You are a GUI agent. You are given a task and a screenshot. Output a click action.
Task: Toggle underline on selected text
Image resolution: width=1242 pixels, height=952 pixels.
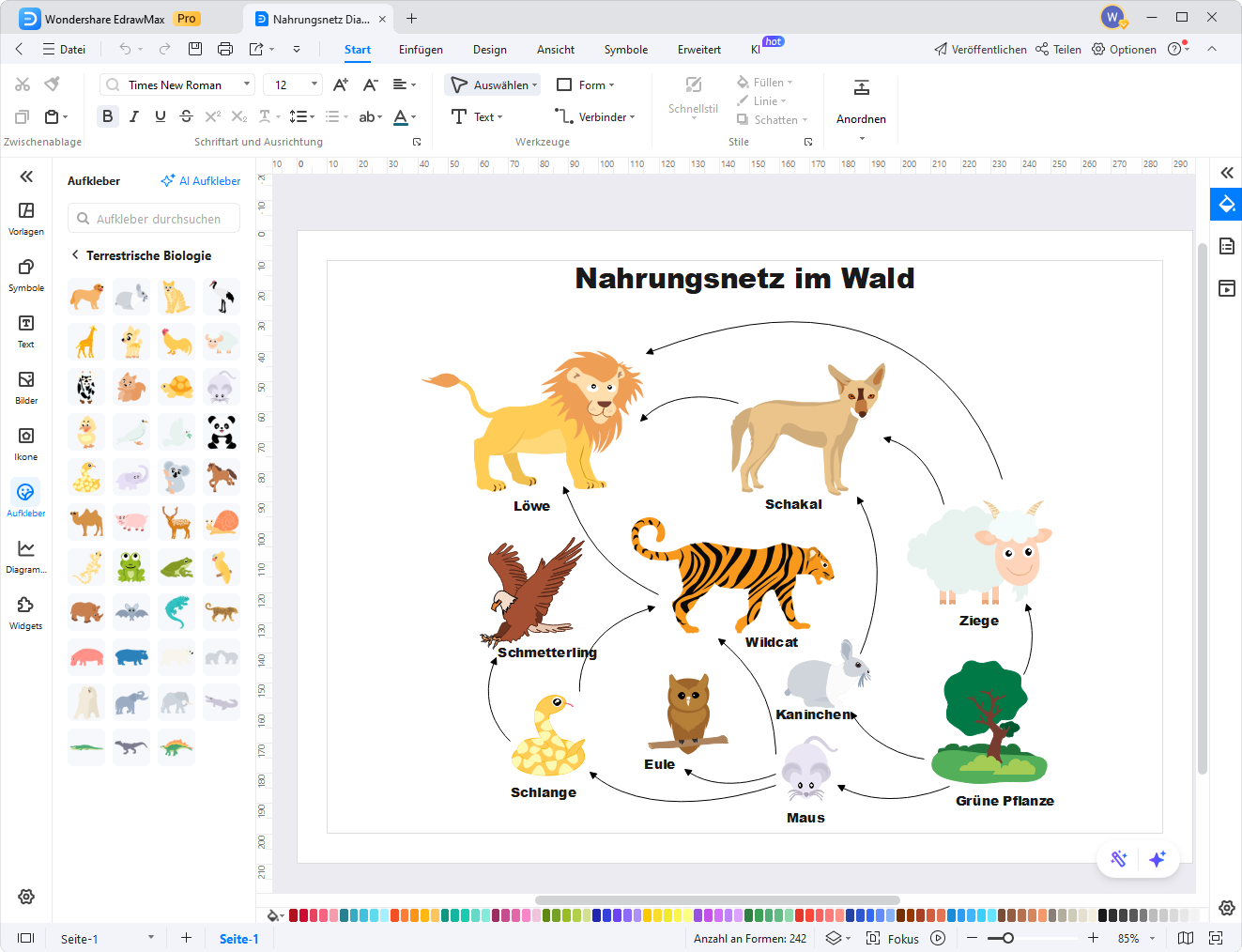click(x=160, y=115)
